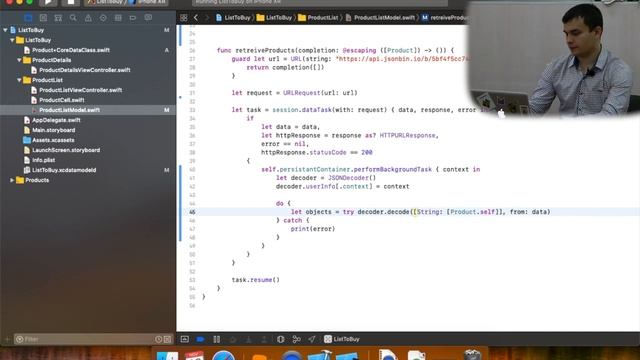Open ProductCell.swift file
Image resolution: width=640 pixels, height=360 pixels.
point(62,100)
